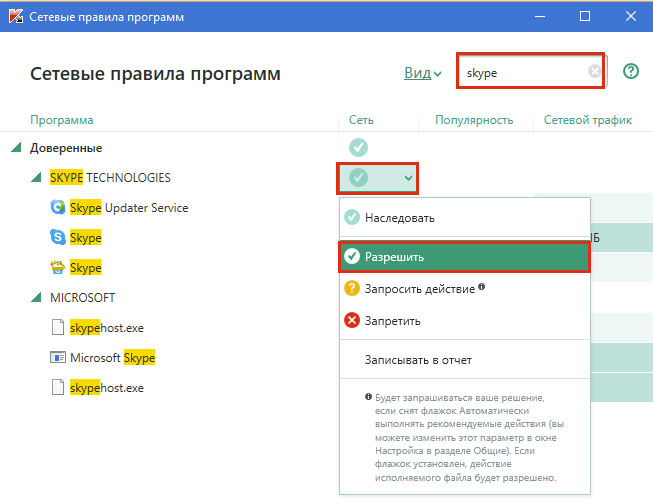Sort by the Популярность column header
The image size is (653, 504).
coord(474,120)
